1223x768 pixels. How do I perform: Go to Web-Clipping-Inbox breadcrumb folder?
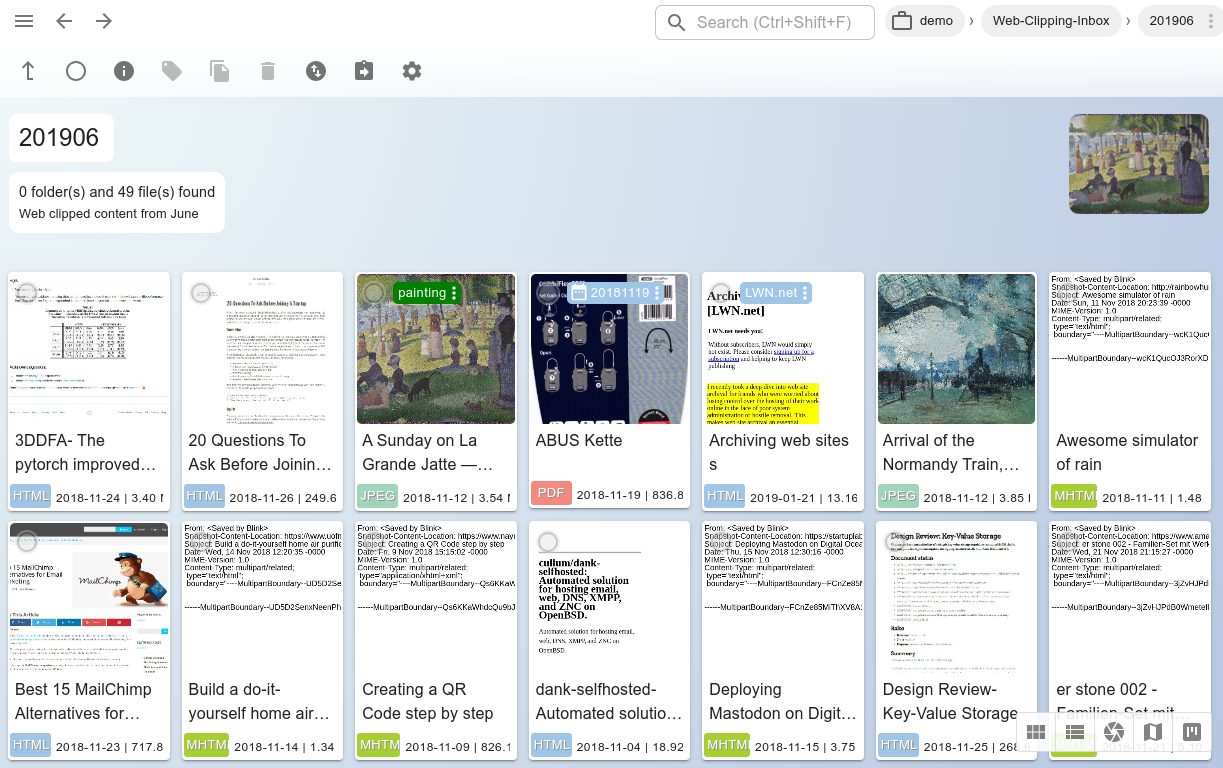point(1050,21)
